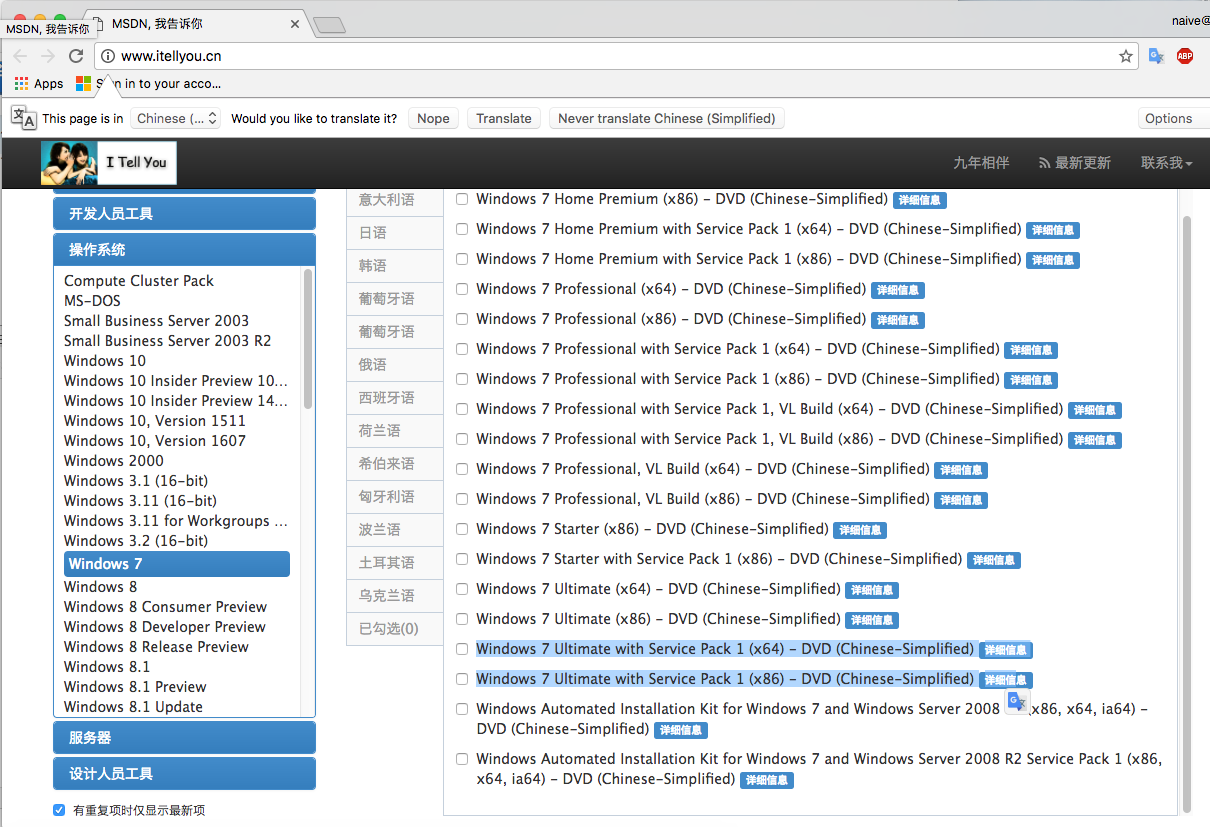Select Windows 10, Version 1607
1210x827 pixels.
(155, 441)
